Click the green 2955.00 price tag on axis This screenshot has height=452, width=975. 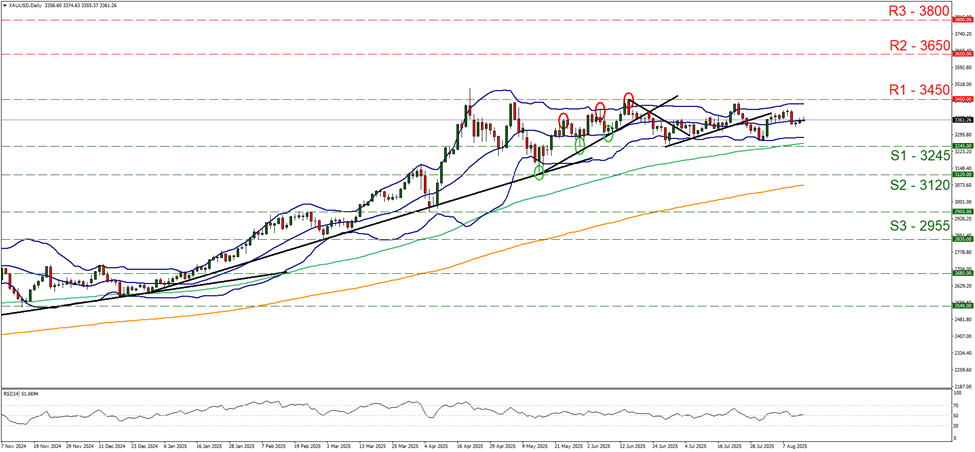click(961, 212)
